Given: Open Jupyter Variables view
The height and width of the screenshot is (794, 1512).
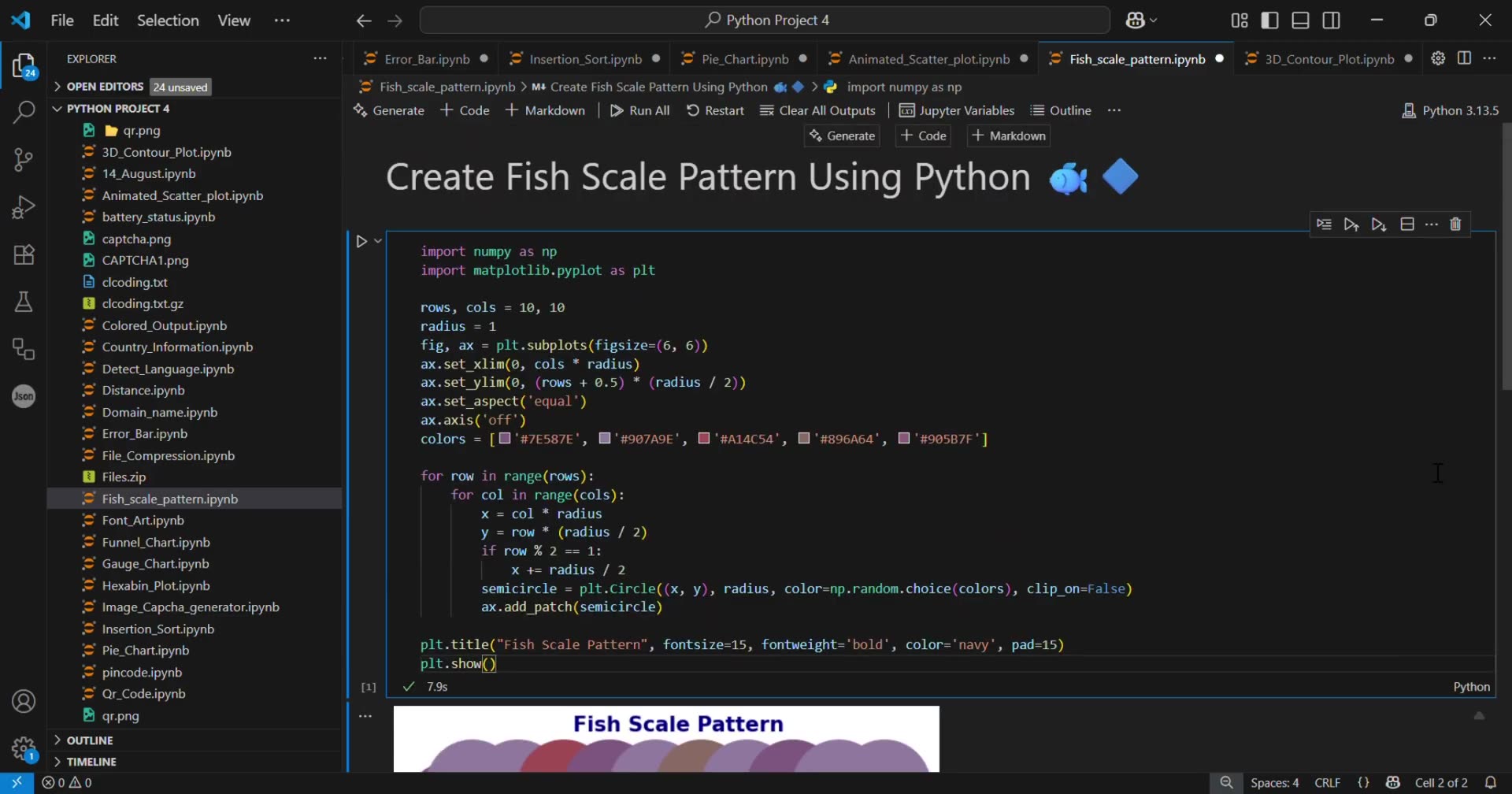Looking at the screenshot, I should [x=957, y=110].
